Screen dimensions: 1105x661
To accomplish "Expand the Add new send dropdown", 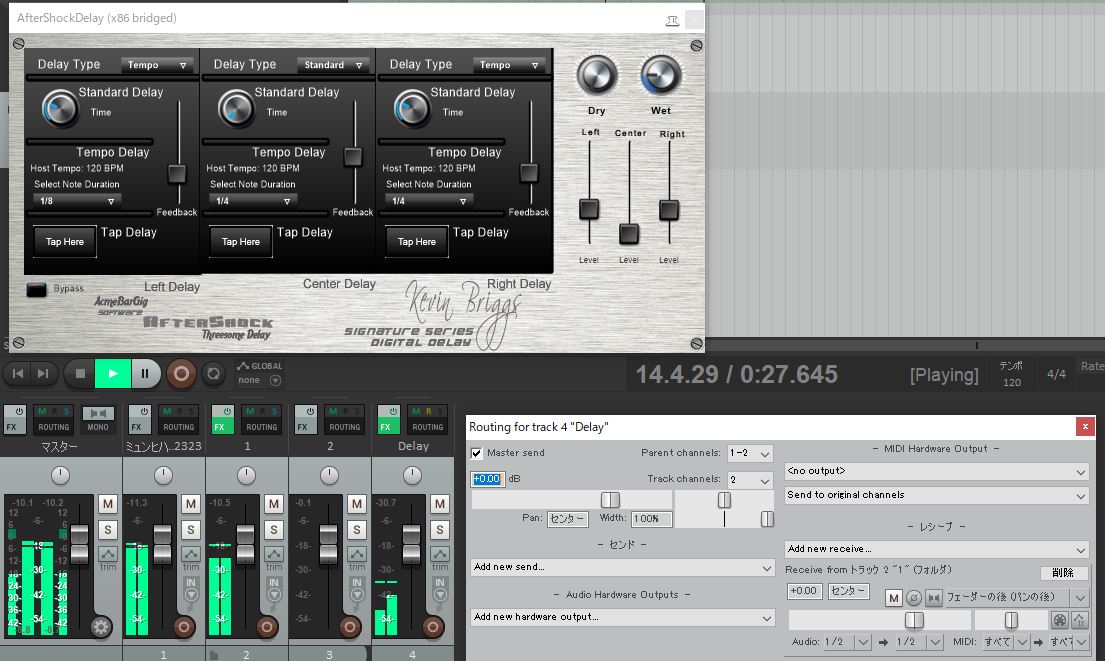I will point(622,567).
